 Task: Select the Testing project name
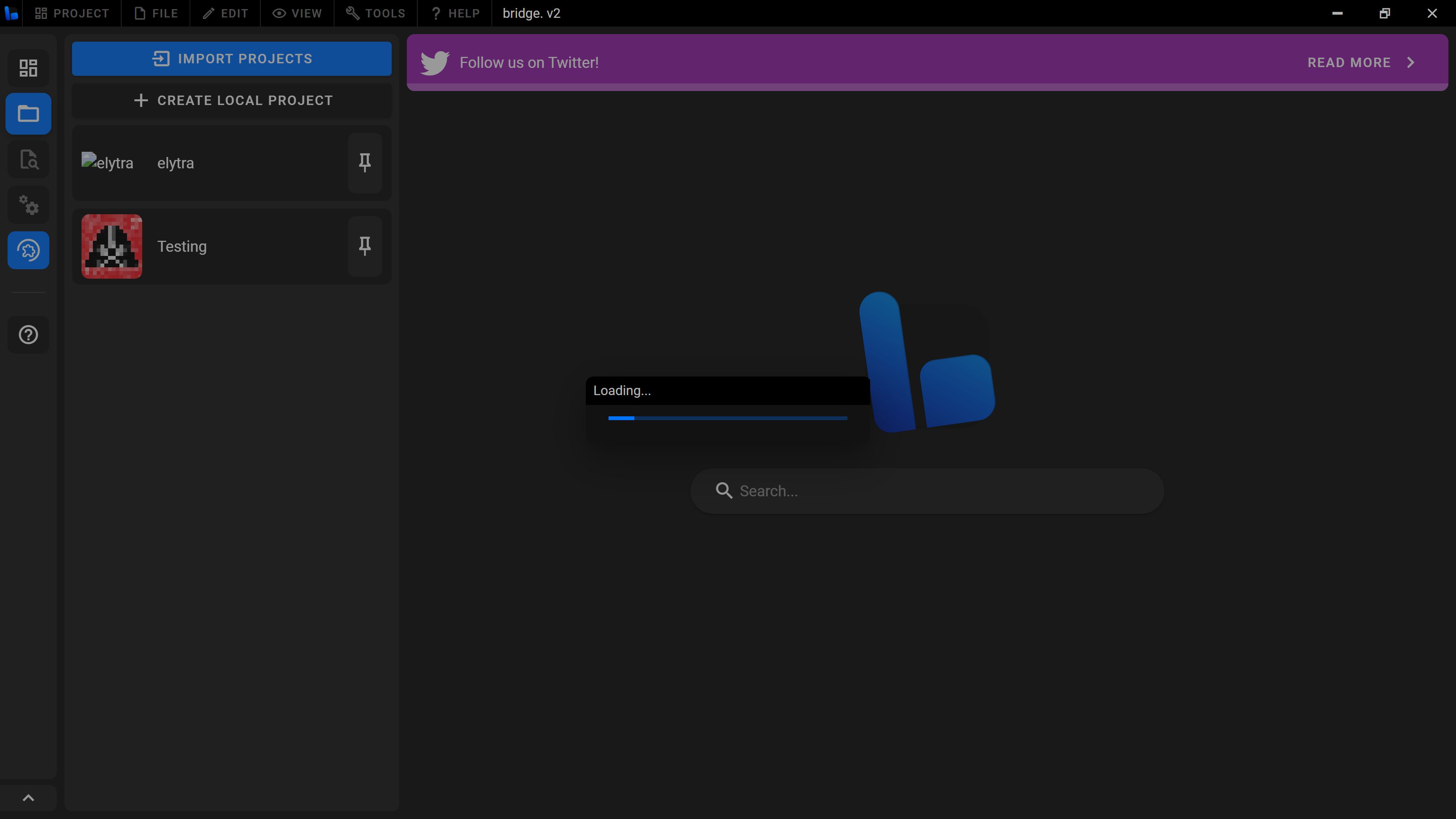click(182, 246)
